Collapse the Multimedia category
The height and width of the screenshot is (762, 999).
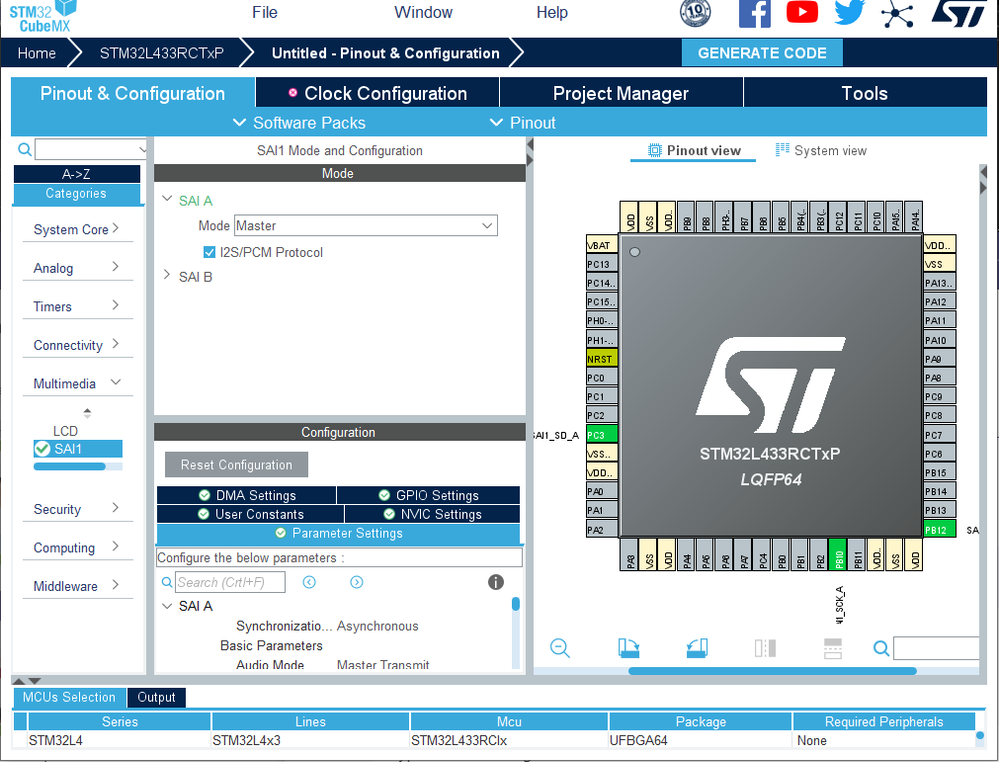tap(76, 383)
